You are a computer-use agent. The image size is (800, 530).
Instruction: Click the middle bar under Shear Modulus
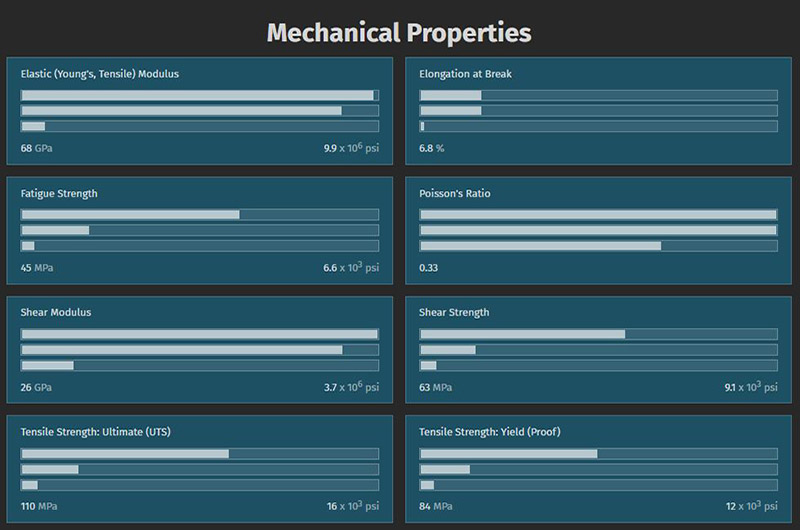click(x=200, y=350)
